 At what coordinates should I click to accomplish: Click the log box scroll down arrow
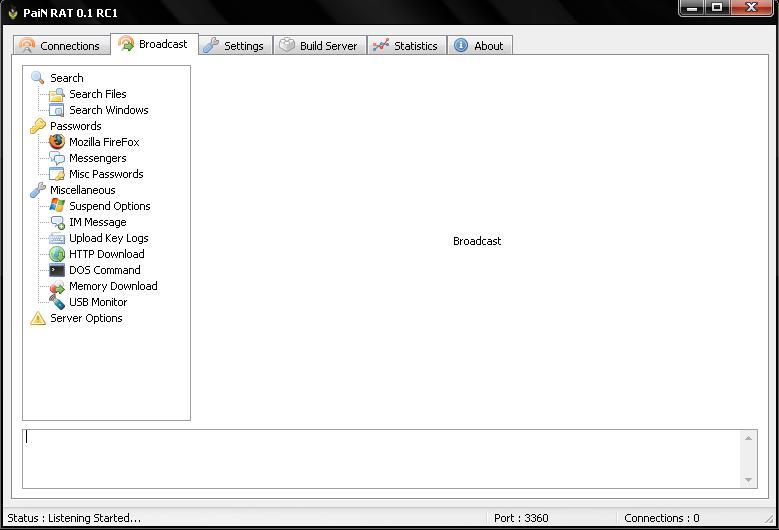click(748, 480)
